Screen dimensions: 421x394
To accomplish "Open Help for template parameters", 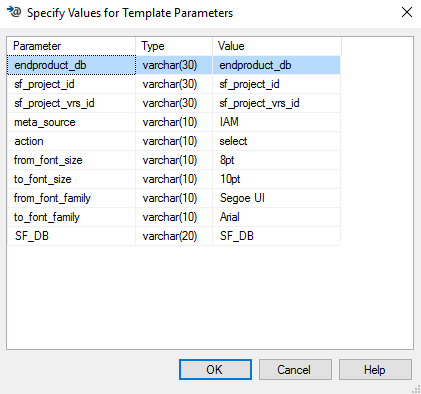I will (x=375, y=369).
